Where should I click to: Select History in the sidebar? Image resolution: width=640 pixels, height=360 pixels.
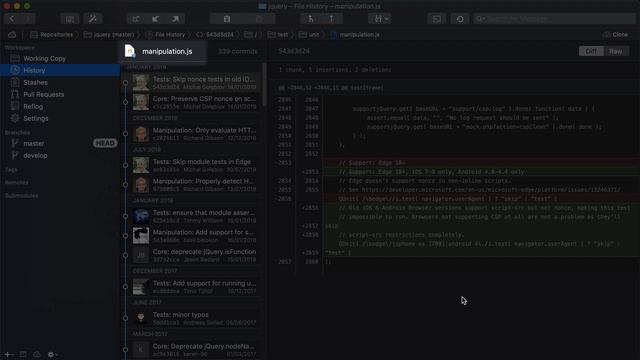60,70
